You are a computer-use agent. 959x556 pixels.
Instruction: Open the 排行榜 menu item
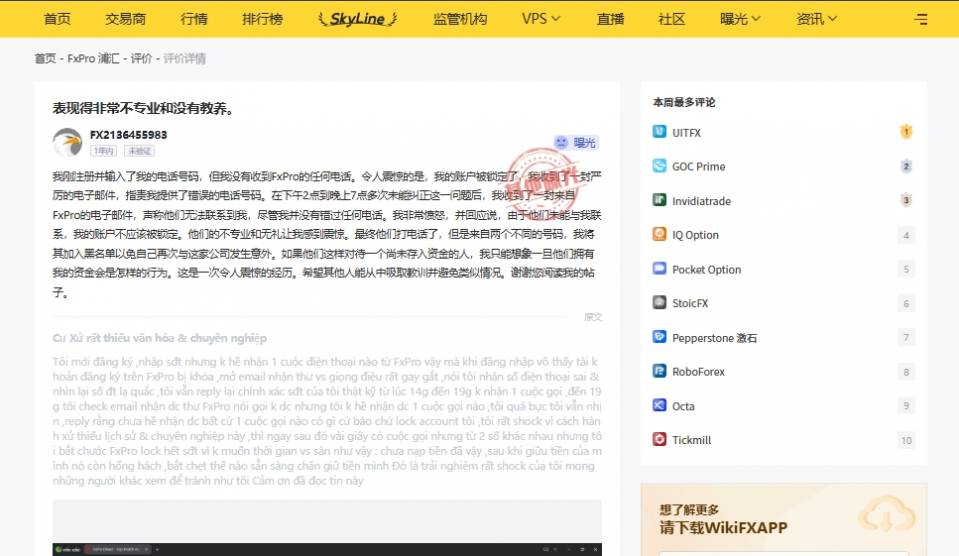(262, 19)
